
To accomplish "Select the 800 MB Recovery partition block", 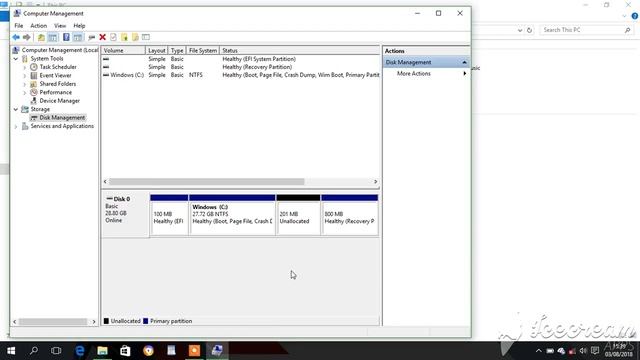I will point(349,215).
